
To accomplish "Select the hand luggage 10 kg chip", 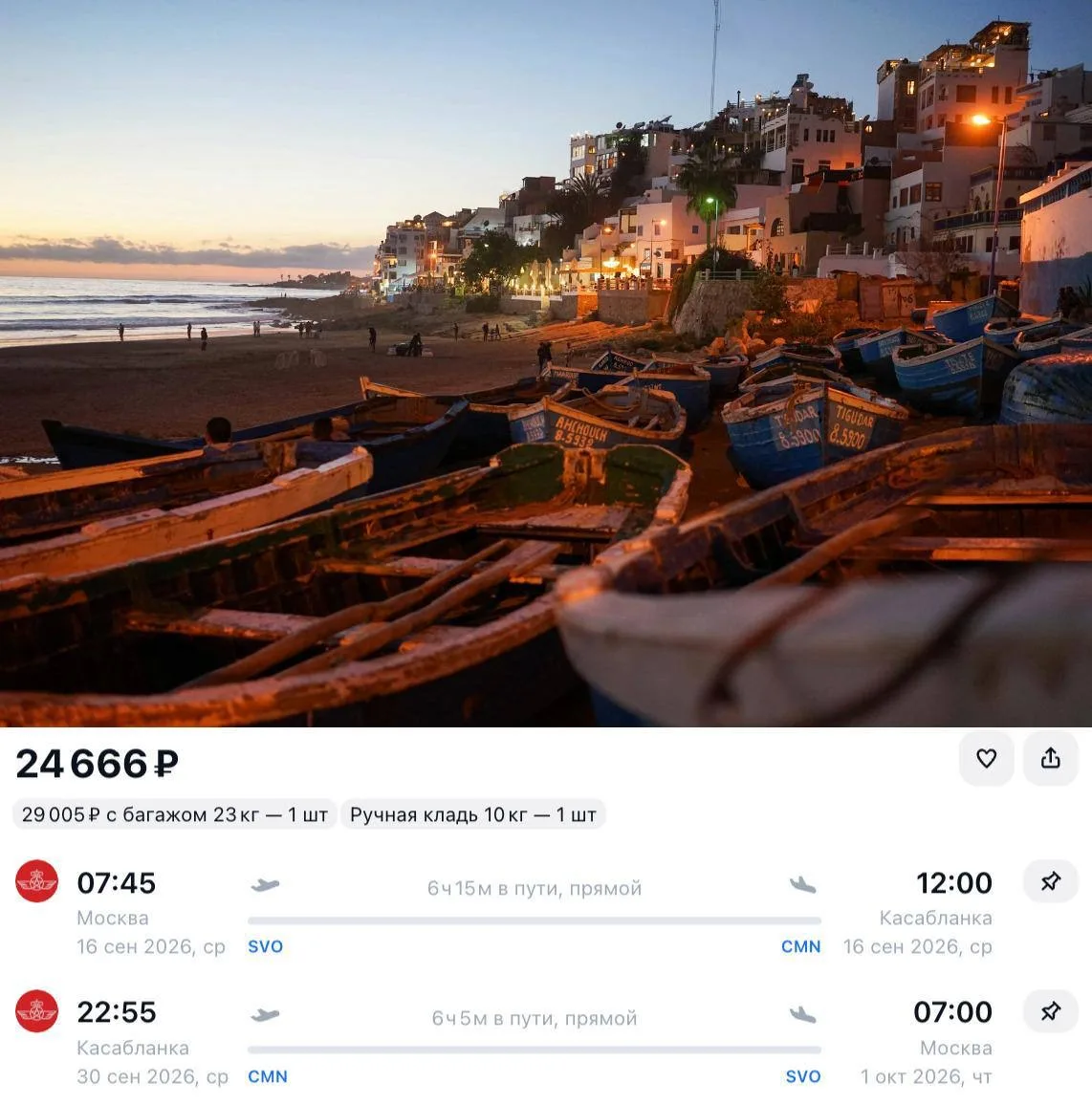I will pyautogui.click(x=473, y=814).
